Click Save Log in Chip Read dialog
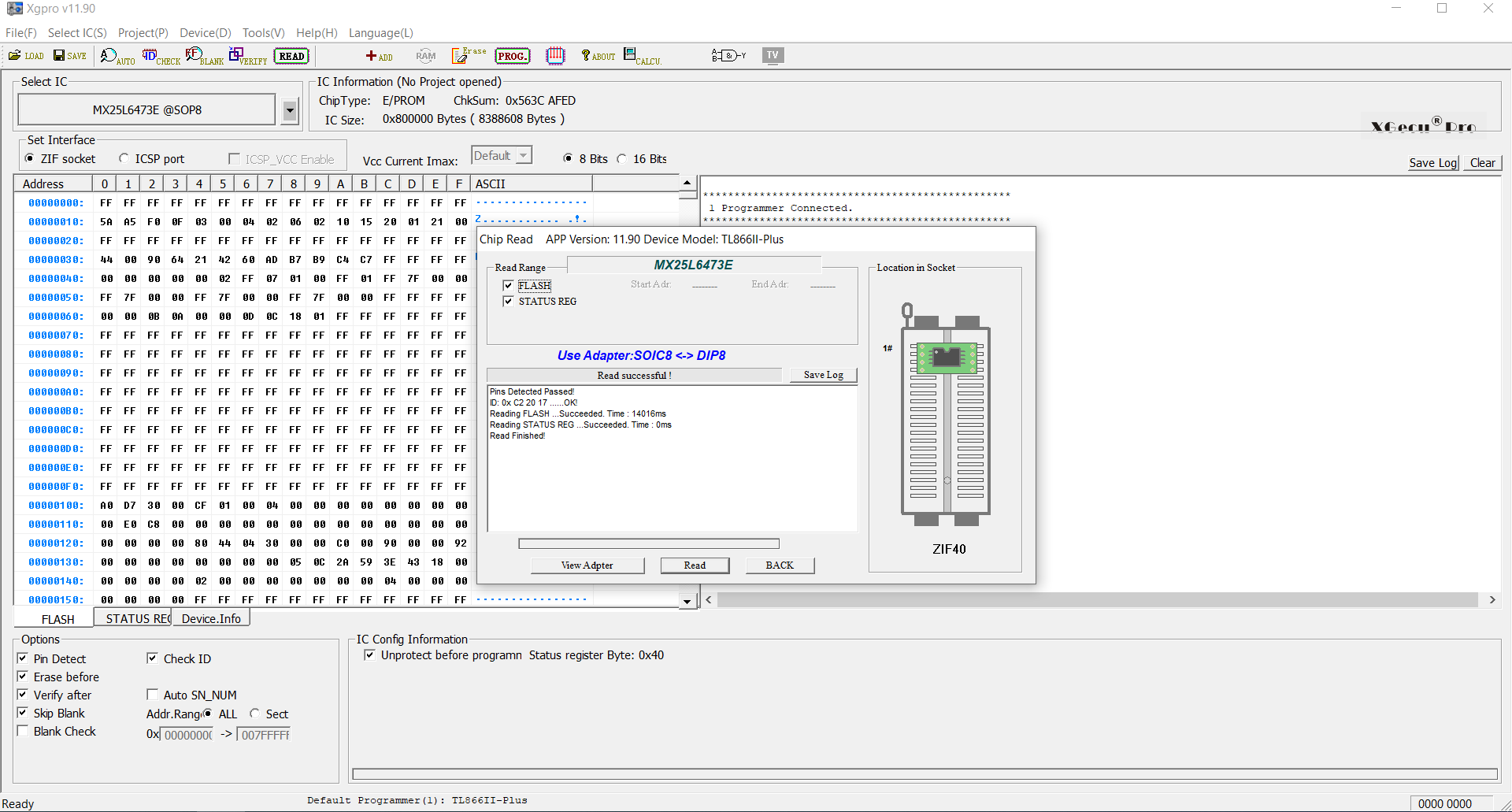This screenshot has width=1512, height=812. click(x=823, y=375)
